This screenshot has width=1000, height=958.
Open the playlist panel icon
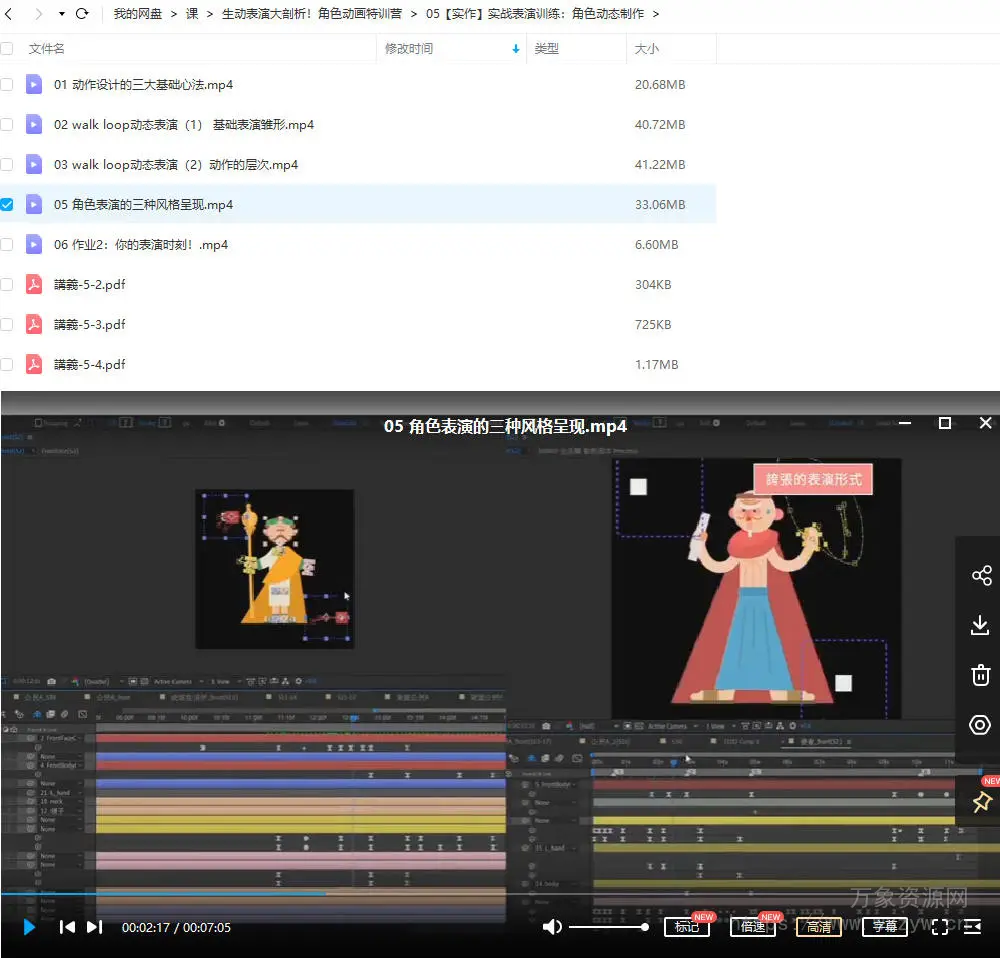click(972, 927)
